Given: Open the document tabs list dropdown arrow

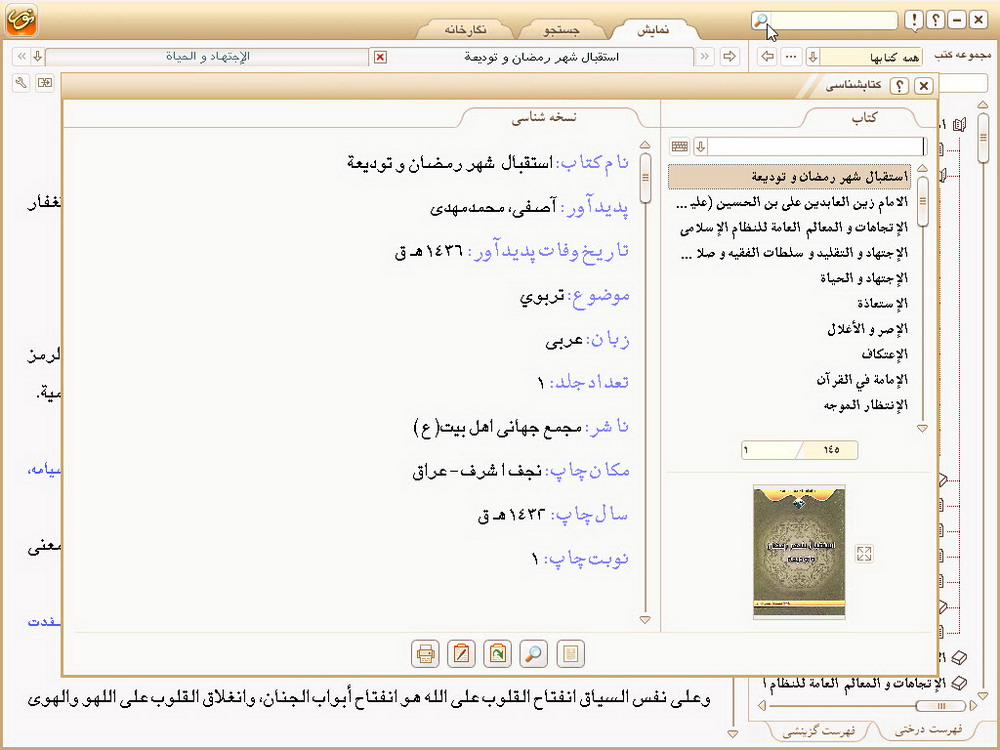Looking at the screenshot, I should 37,57.
